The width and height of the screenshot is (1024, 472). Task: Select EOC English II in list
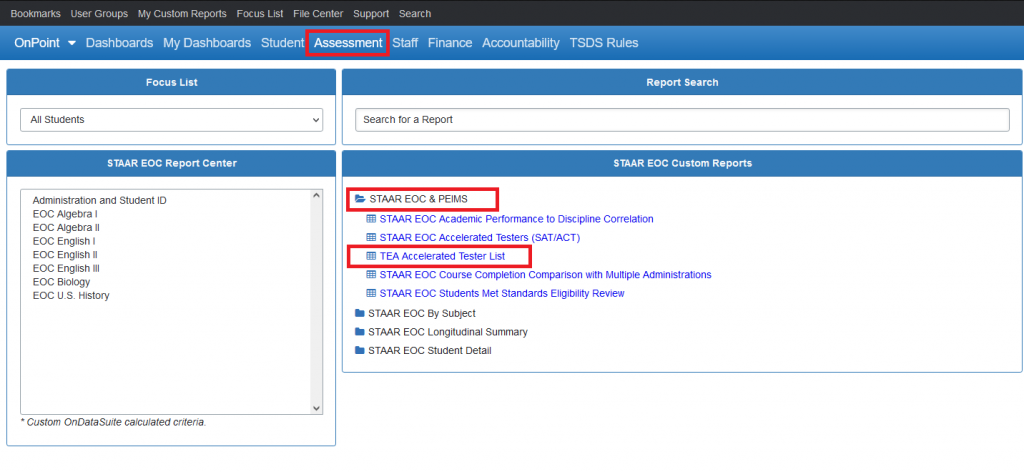coord(65,255)
